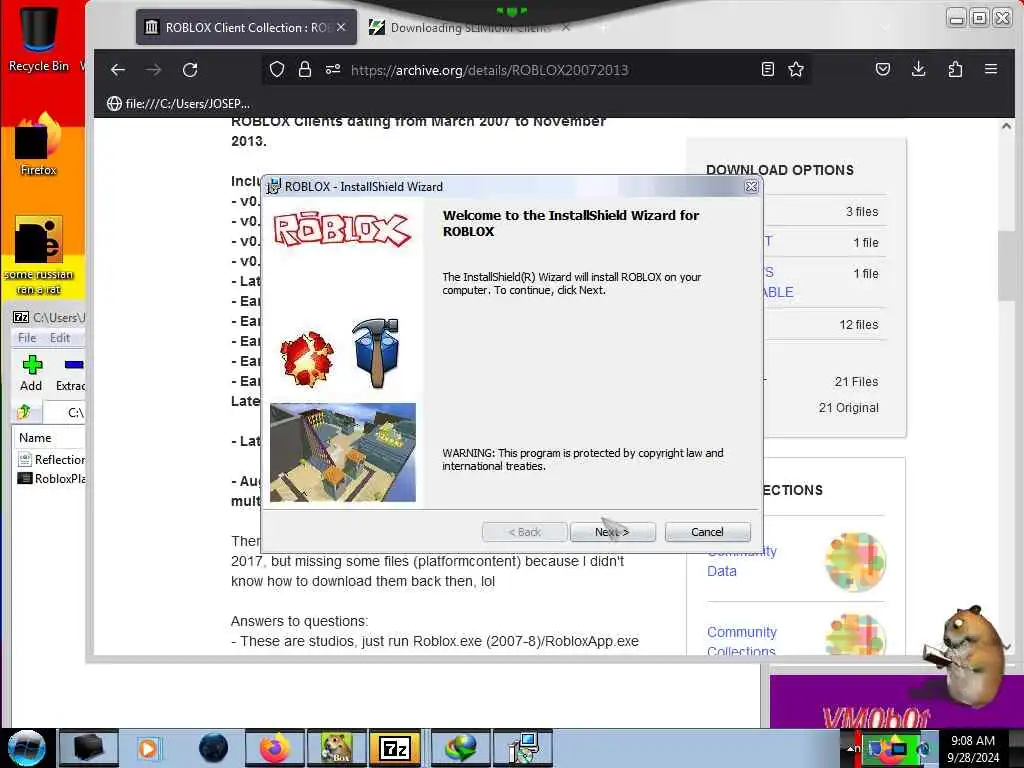This screenshot has height=768, width=1024.
Task: Open File menu in 7-Zip window
Action: 27,338
